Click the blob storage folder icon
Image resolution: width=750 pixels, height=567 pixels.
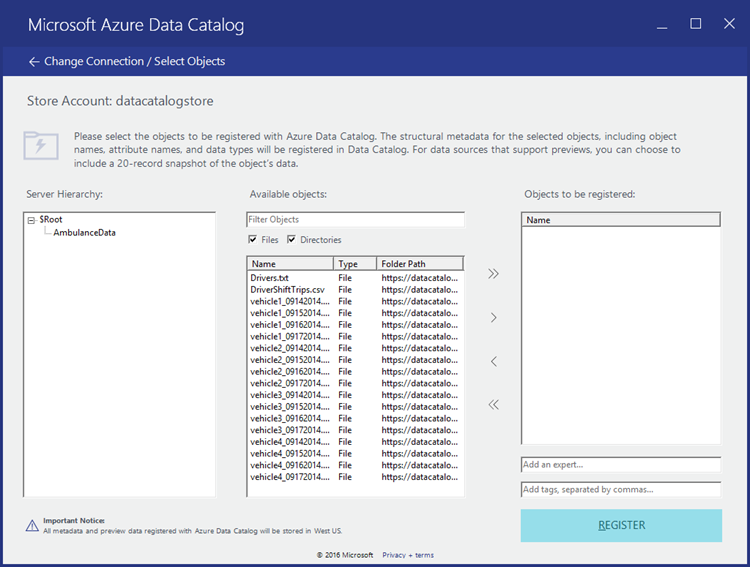(x=41, y=145)
